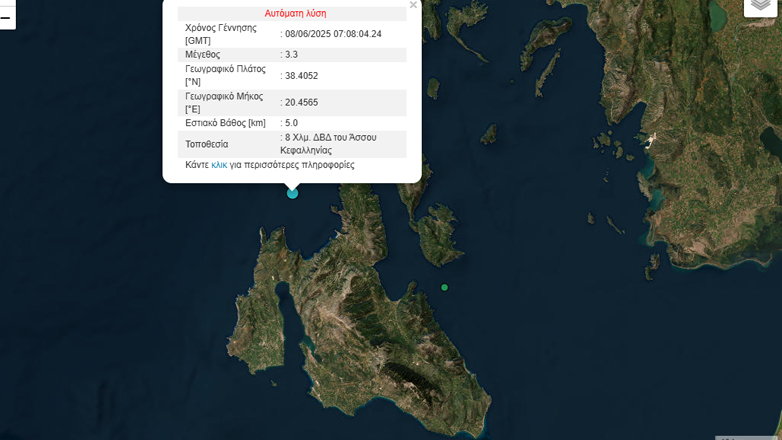Click the 'Χρόνος Γέννησης [GMT]' label

221,34
